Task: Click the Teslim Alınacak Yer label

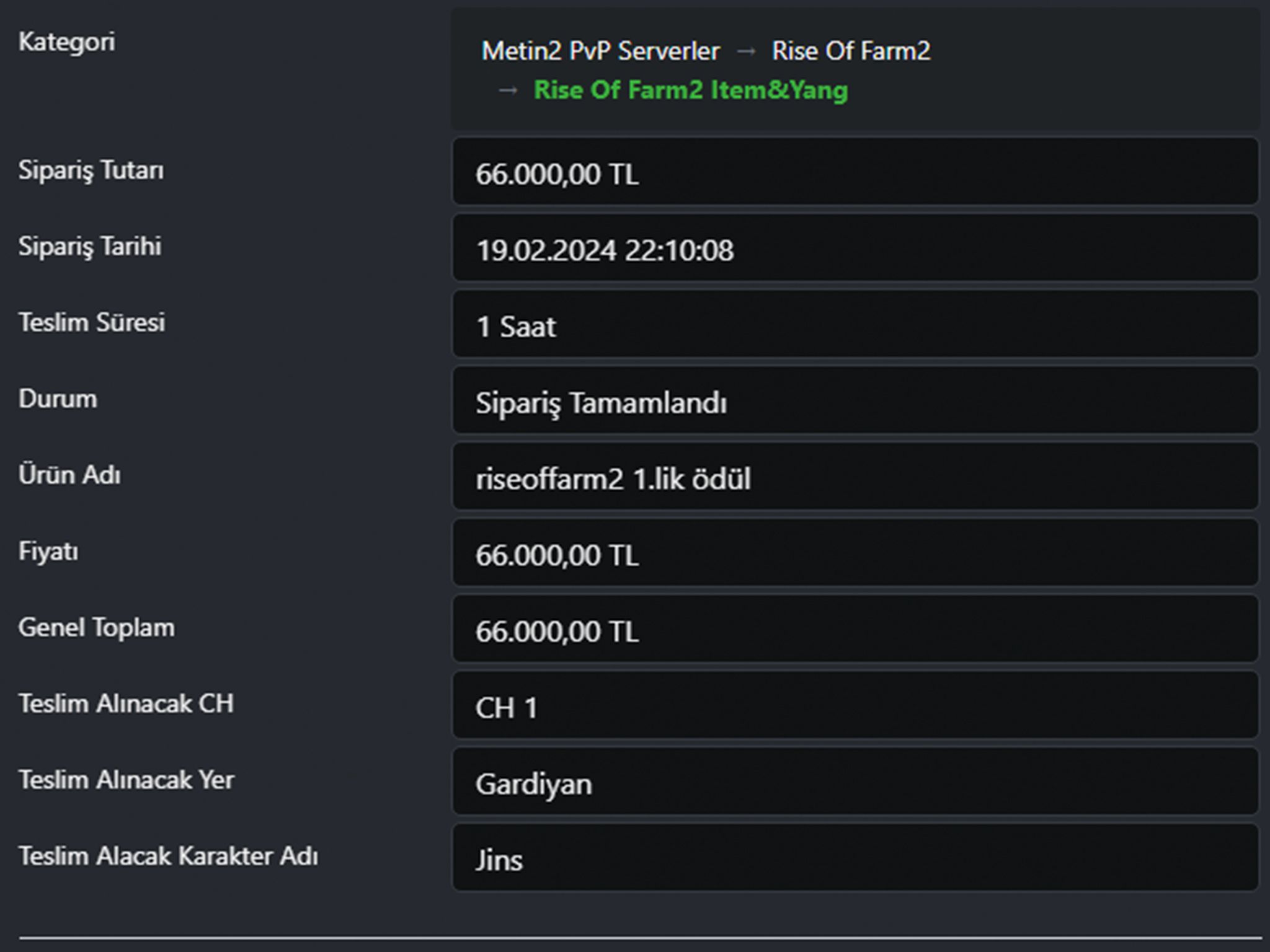Action: 126,780
